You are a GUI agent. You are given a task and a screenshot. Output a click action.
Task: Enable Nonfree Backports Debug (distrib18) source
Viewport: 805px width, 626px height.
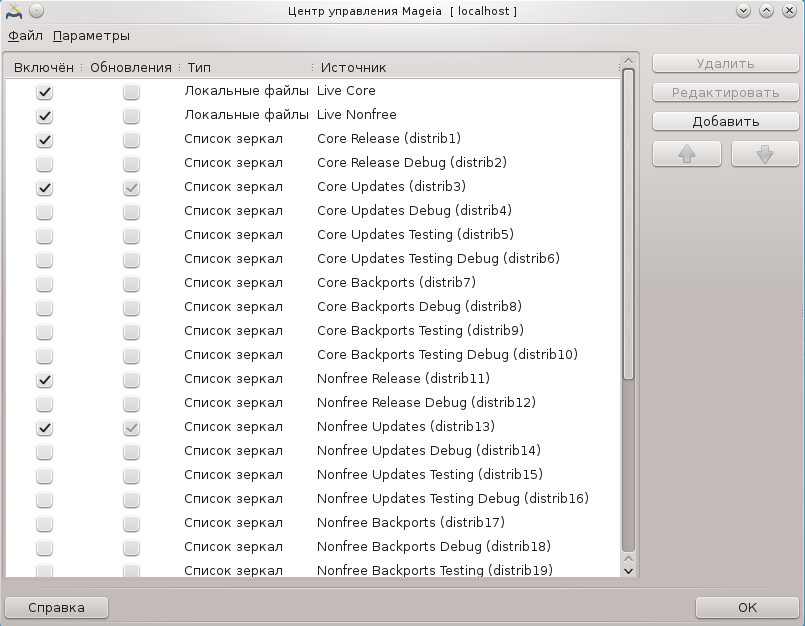(45, 548)
